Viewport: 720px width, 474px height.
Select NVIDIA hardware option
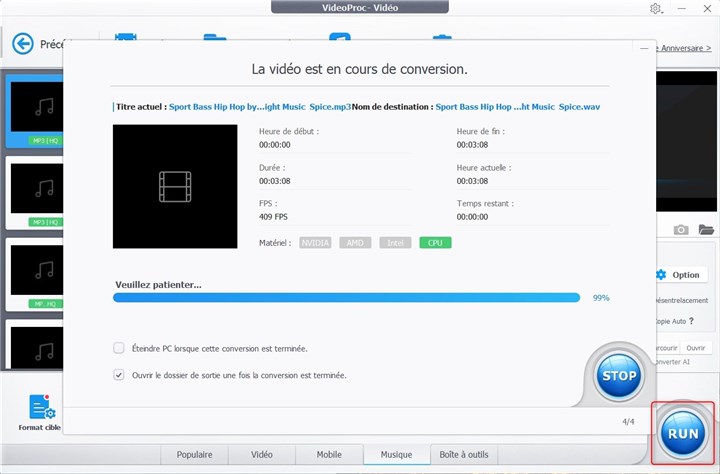point(315,243)
